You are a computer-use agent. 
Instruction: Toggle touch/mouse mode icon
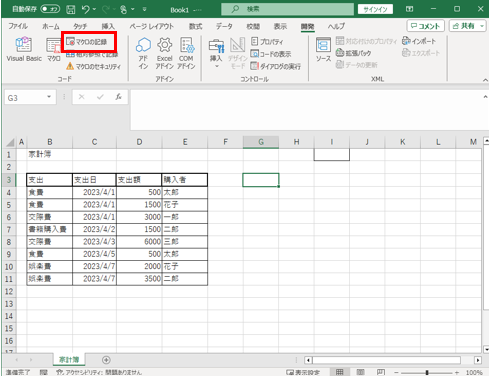pyautogui.click(x=124, y=10)
